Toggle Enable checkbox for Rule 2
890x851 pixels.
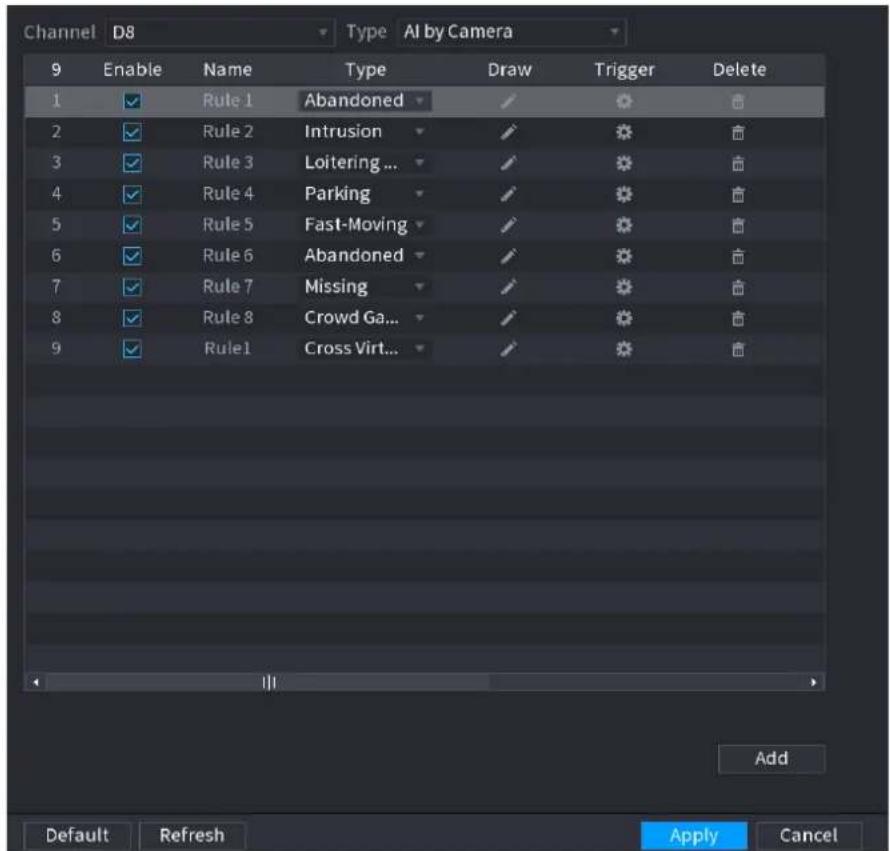[x=132, y=133]
